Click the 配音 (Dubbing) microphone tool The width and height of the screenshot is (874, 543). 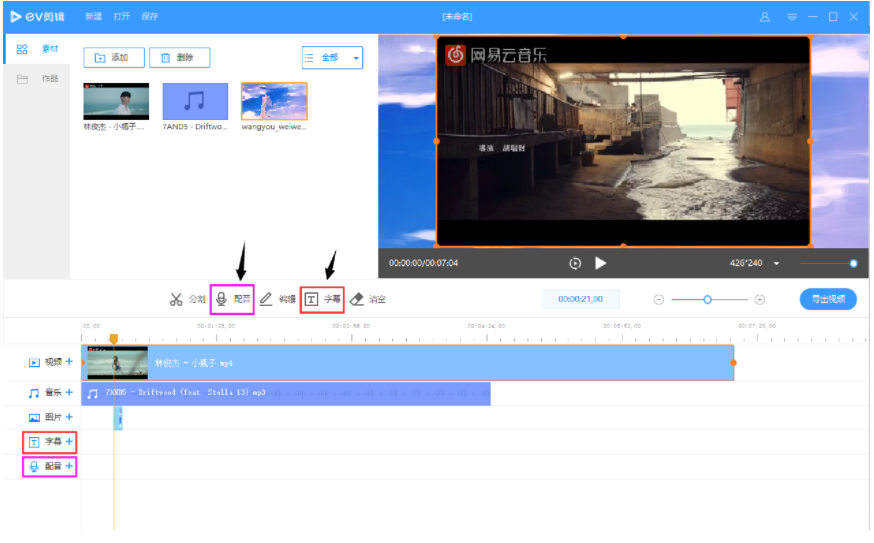point(232,299)
